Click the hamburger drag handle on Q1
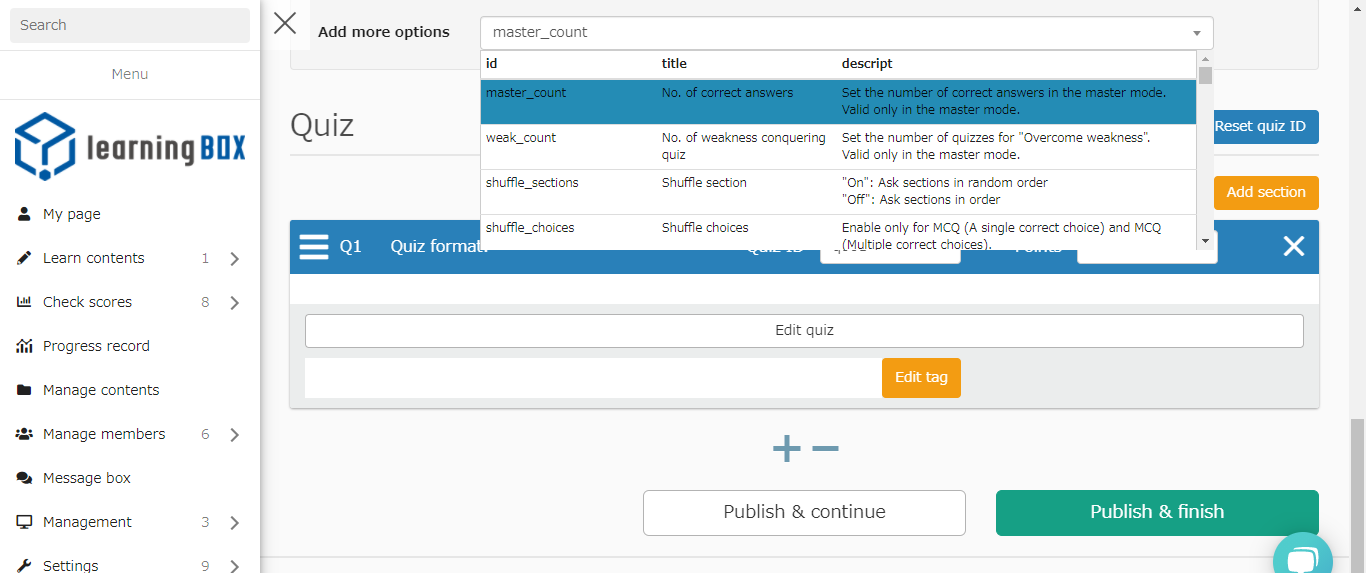Viewport: 1366px width, 573px height. [x=314, y=247]
